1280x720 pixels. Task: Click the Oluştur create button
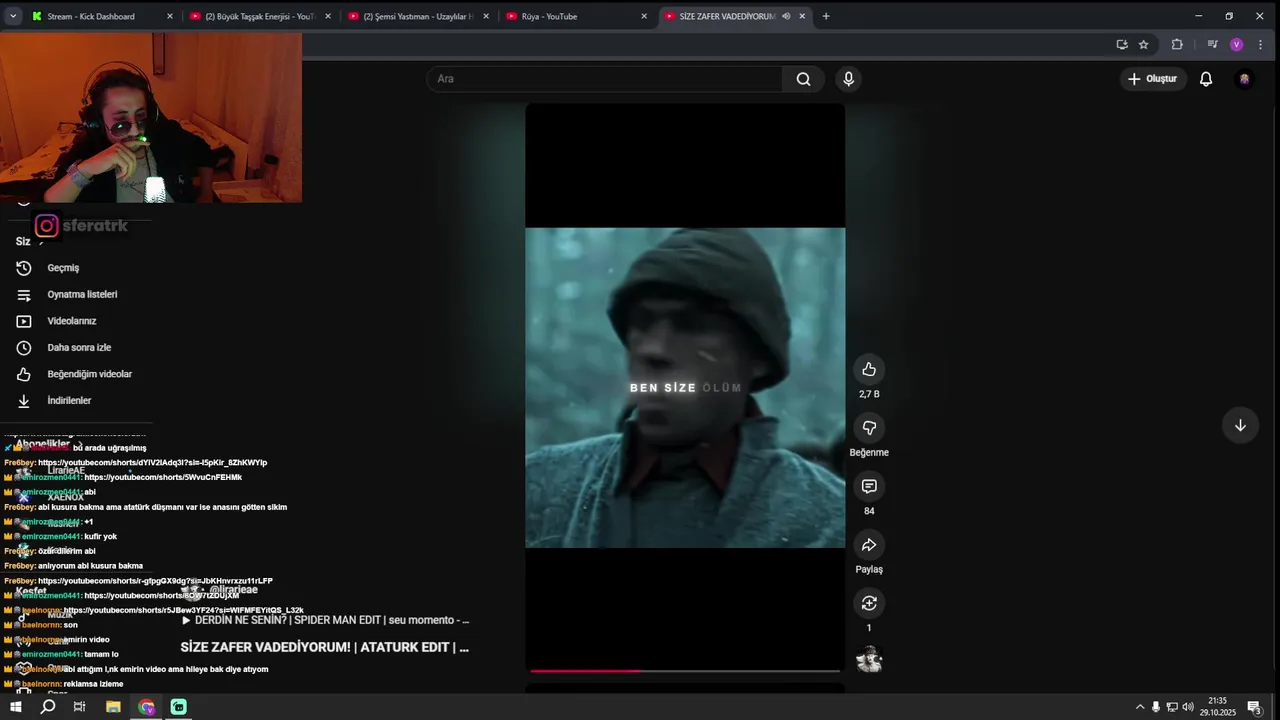(x=1152, y=79)
